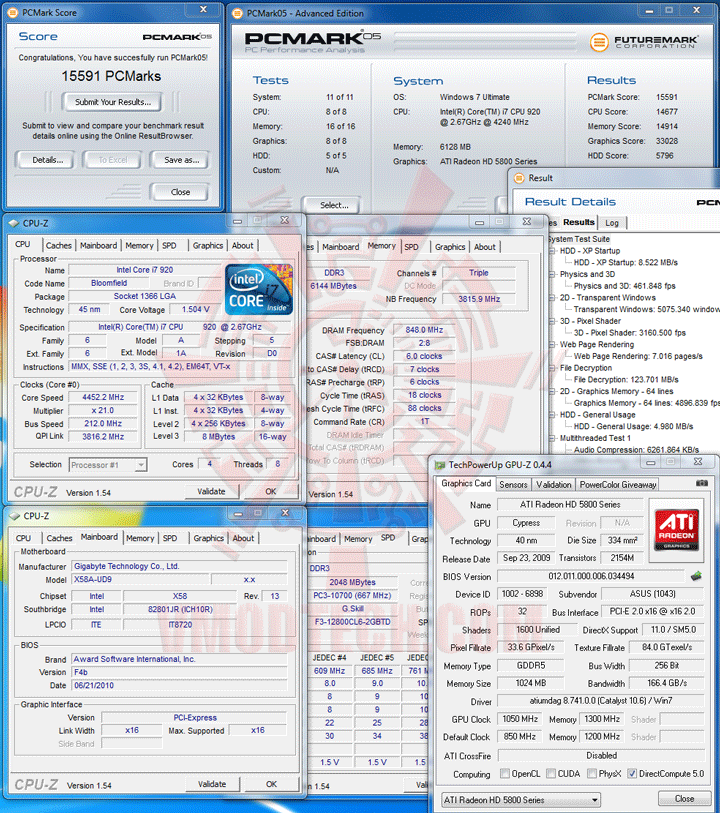Collapse the File Decryption node

[x=553, y=368]
